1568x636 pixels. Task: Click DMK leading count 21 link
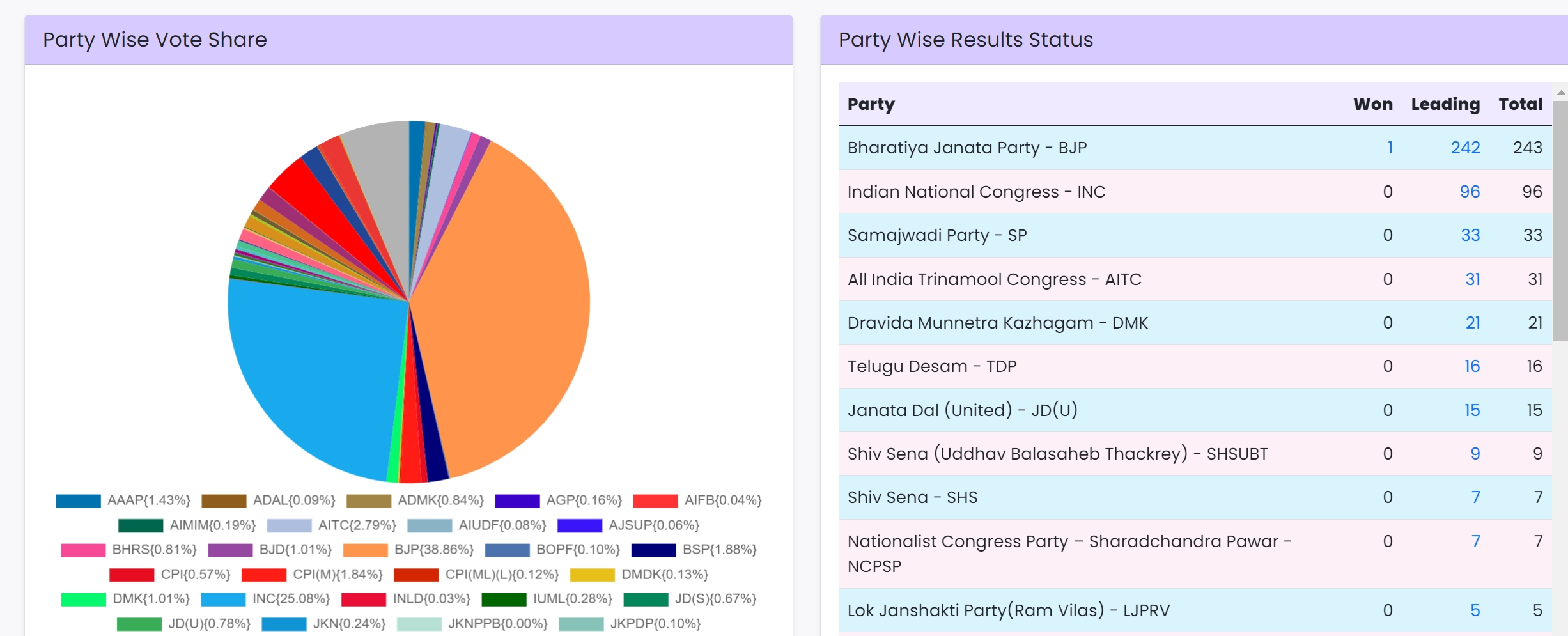click(1472, 323)
